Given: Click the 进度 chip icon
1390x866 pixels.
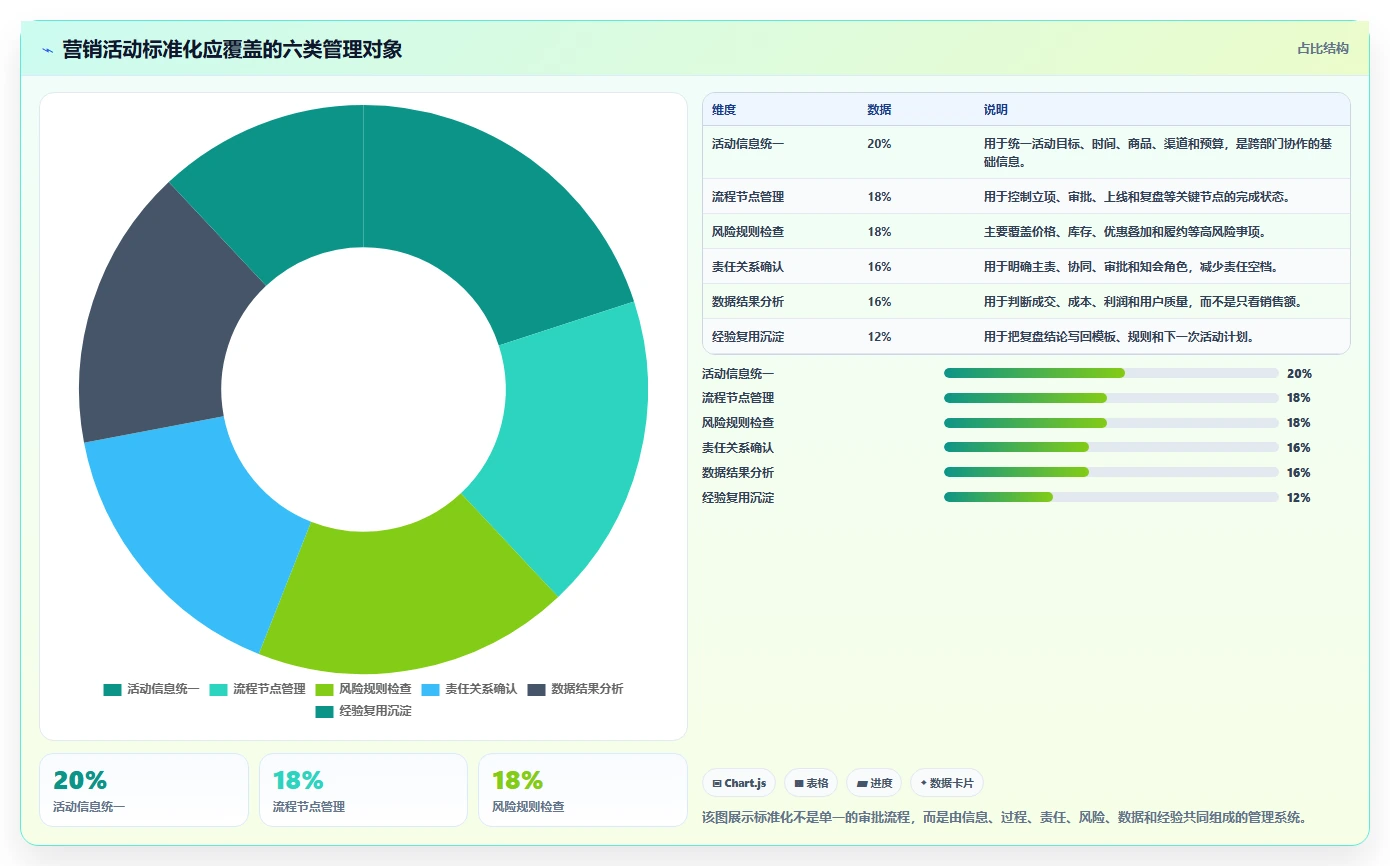Looking at the screenshot, I should point(862,783).
